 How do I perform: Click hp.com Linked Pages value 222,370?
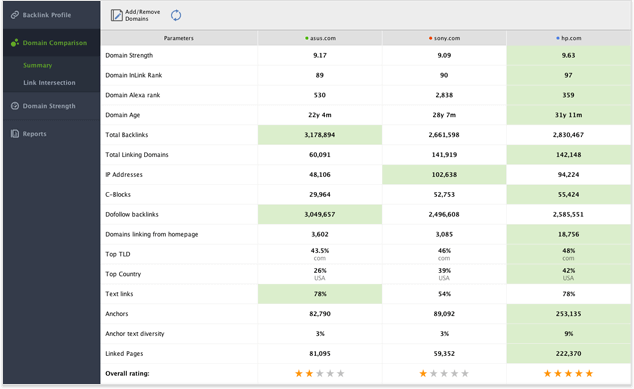[568, 353]
